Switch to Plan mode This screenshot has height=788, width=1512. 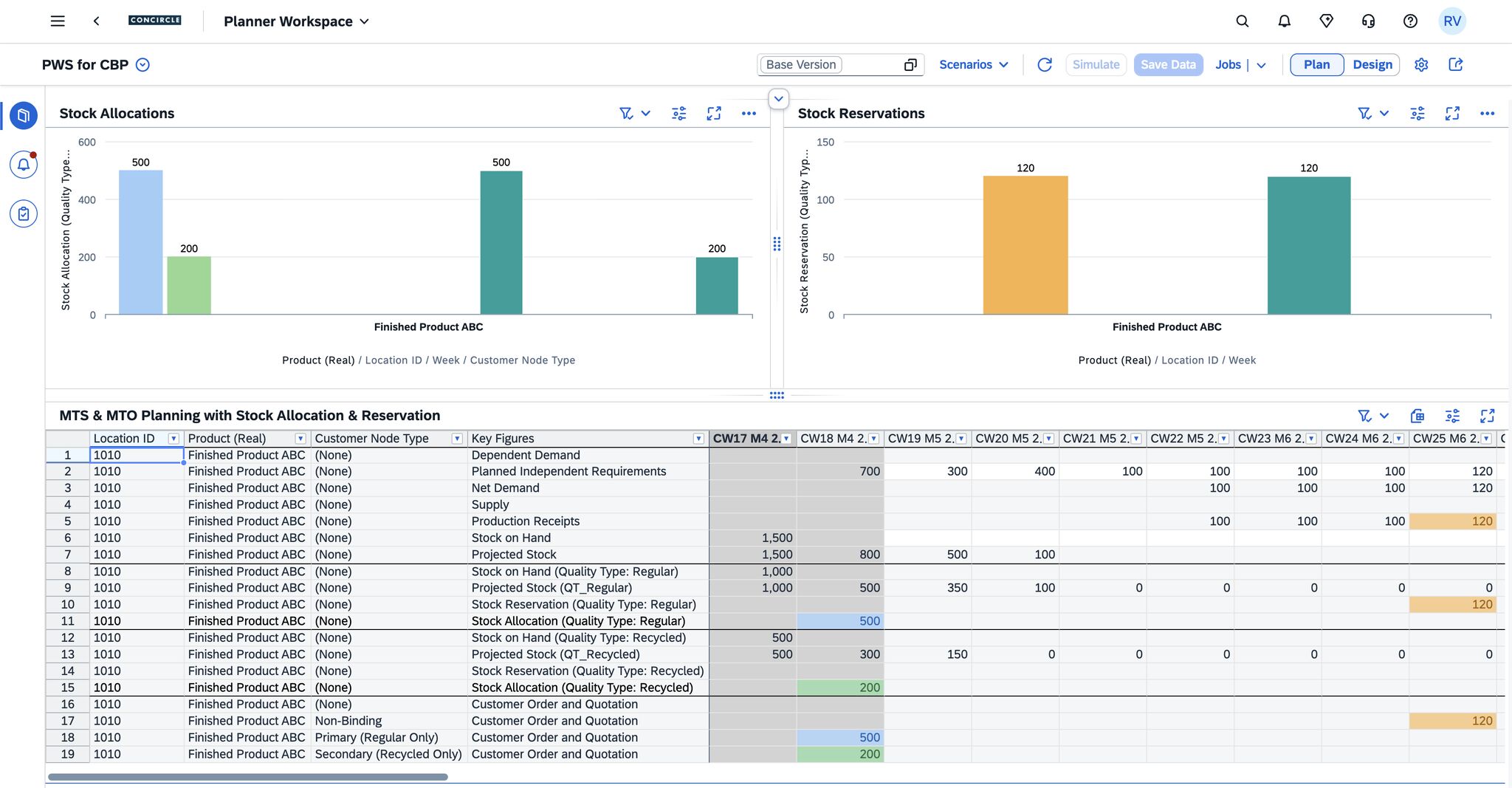point(1316,65)
